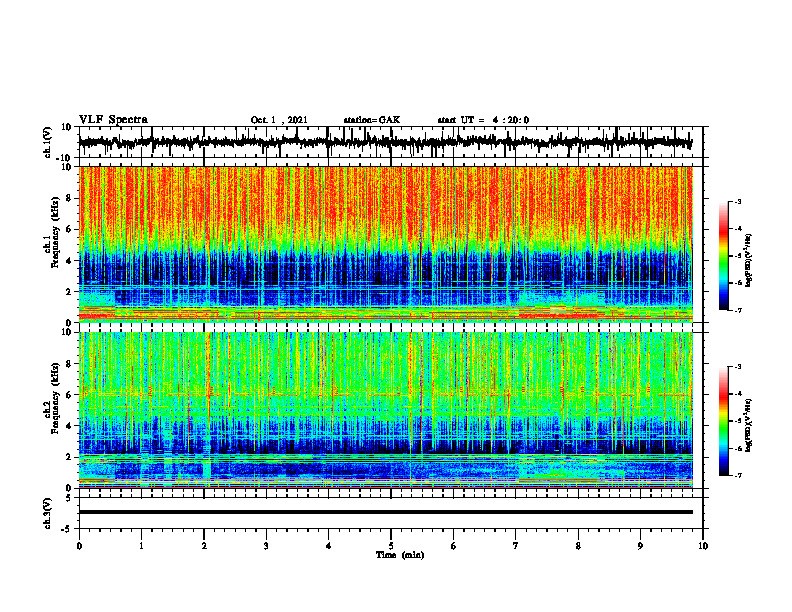
Task: Click the "VLF Spectra" title text
Action: coord(113,120)
